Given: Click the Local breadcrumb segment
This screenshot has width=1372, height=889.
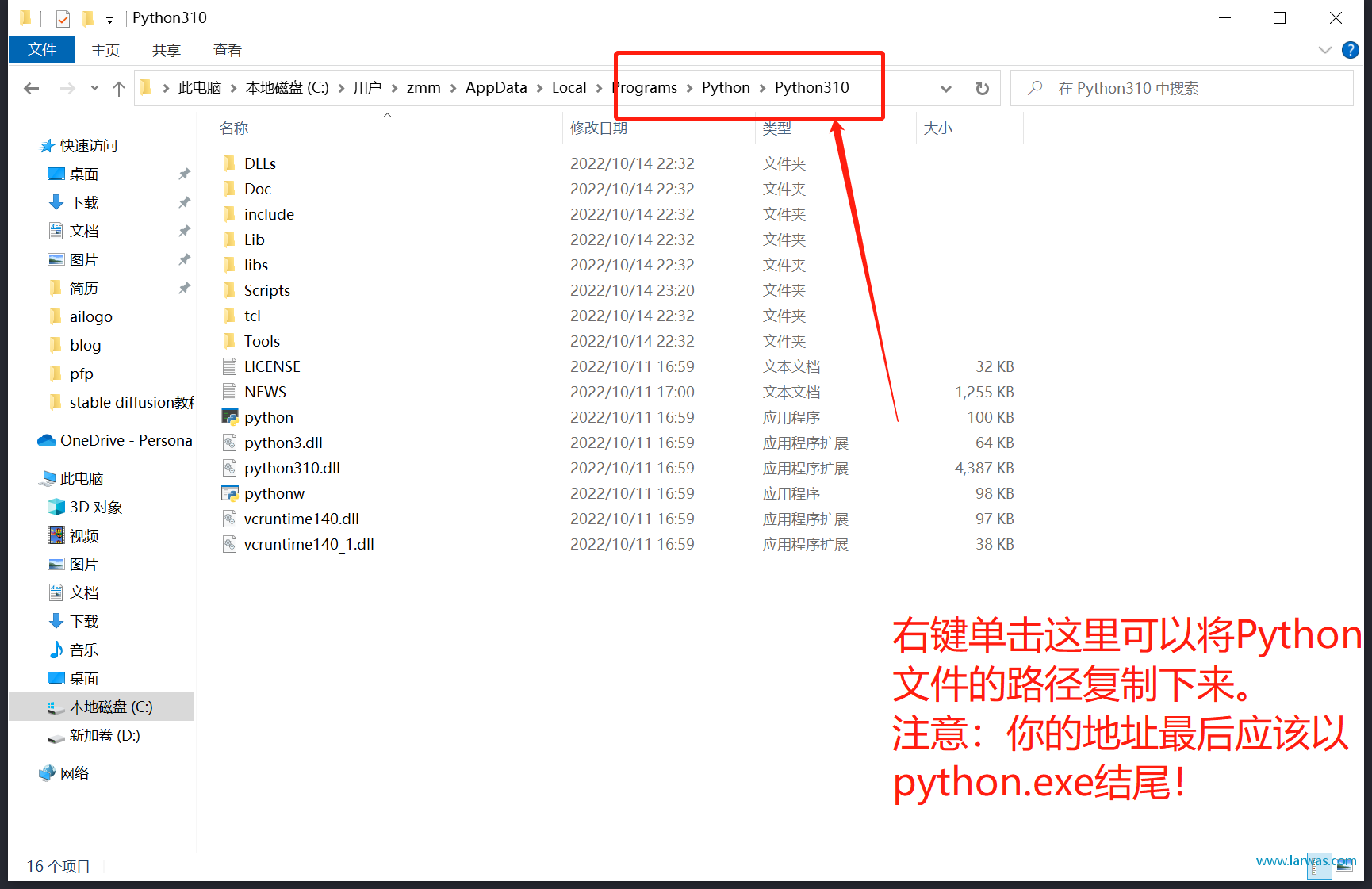Looking at the screenshot, I should point(569,87).
